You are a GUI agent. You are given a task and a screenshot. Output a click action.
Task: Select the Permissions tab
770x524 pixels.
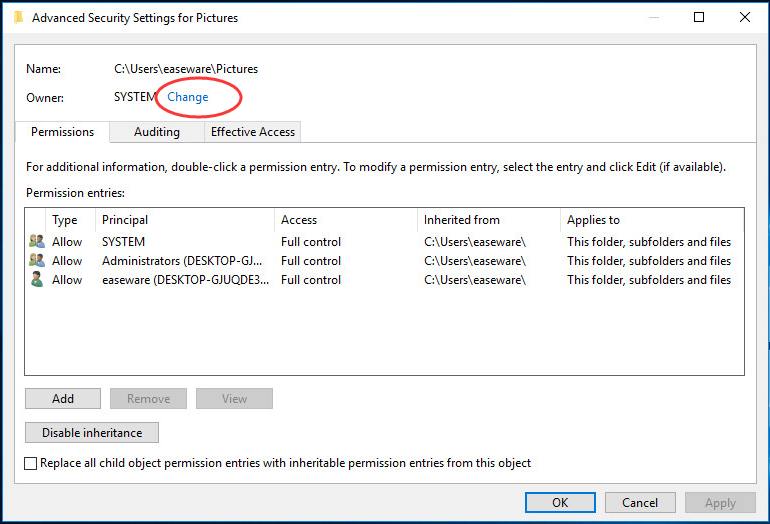pos(62,132)
